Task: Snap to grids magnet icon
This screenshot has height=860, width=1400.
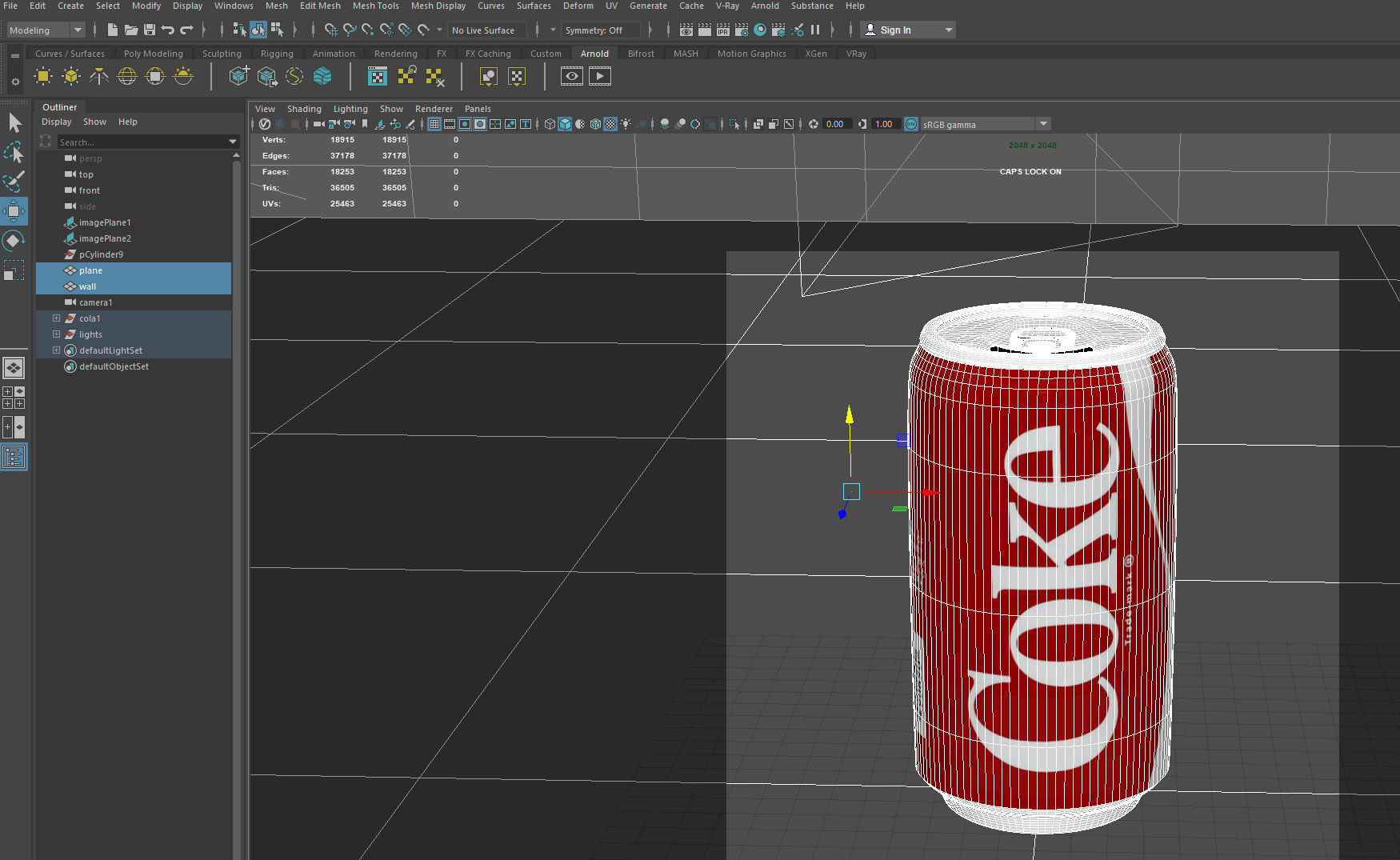Action: [330, 30]
